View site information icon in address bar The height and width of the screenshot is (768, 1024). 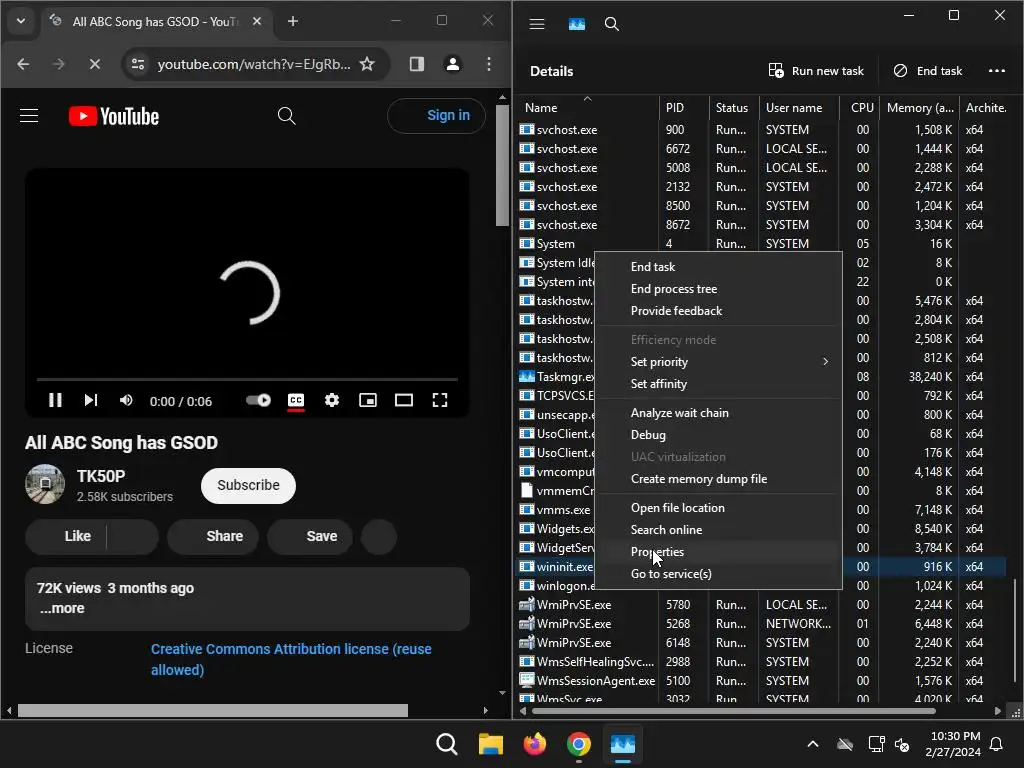[x=138, y=64]
